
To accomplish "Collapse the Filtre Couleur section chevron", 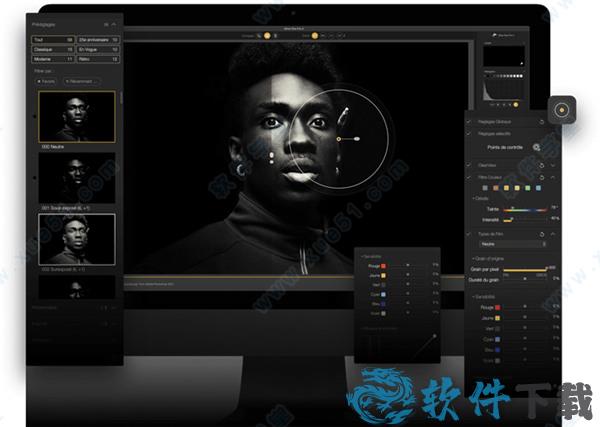I will 553,177.
